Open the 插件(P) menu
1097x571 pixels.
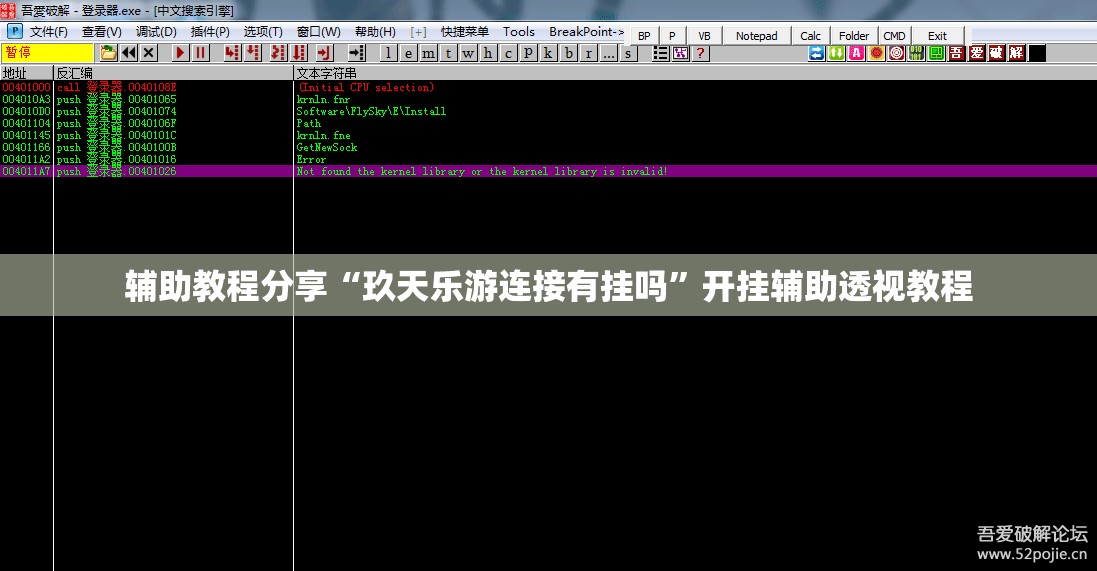pyautogui.click(x=210, y=32)
